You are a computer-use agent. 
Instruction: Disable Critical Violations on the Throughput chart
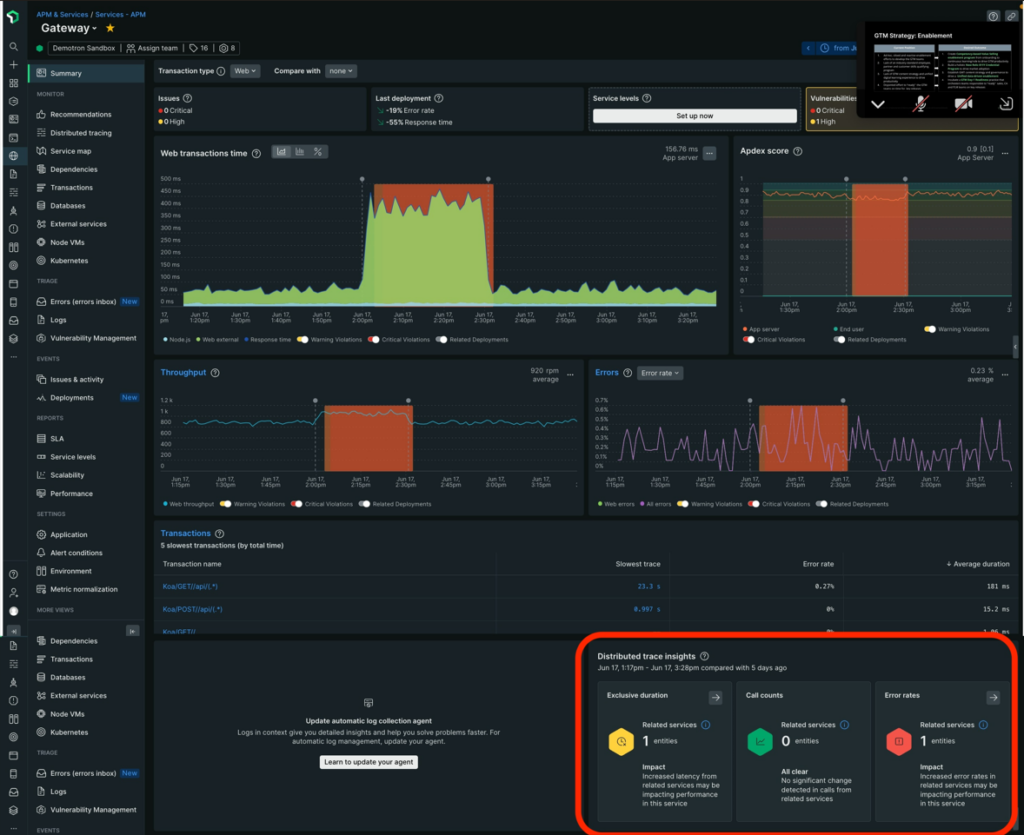coord(297,504)
